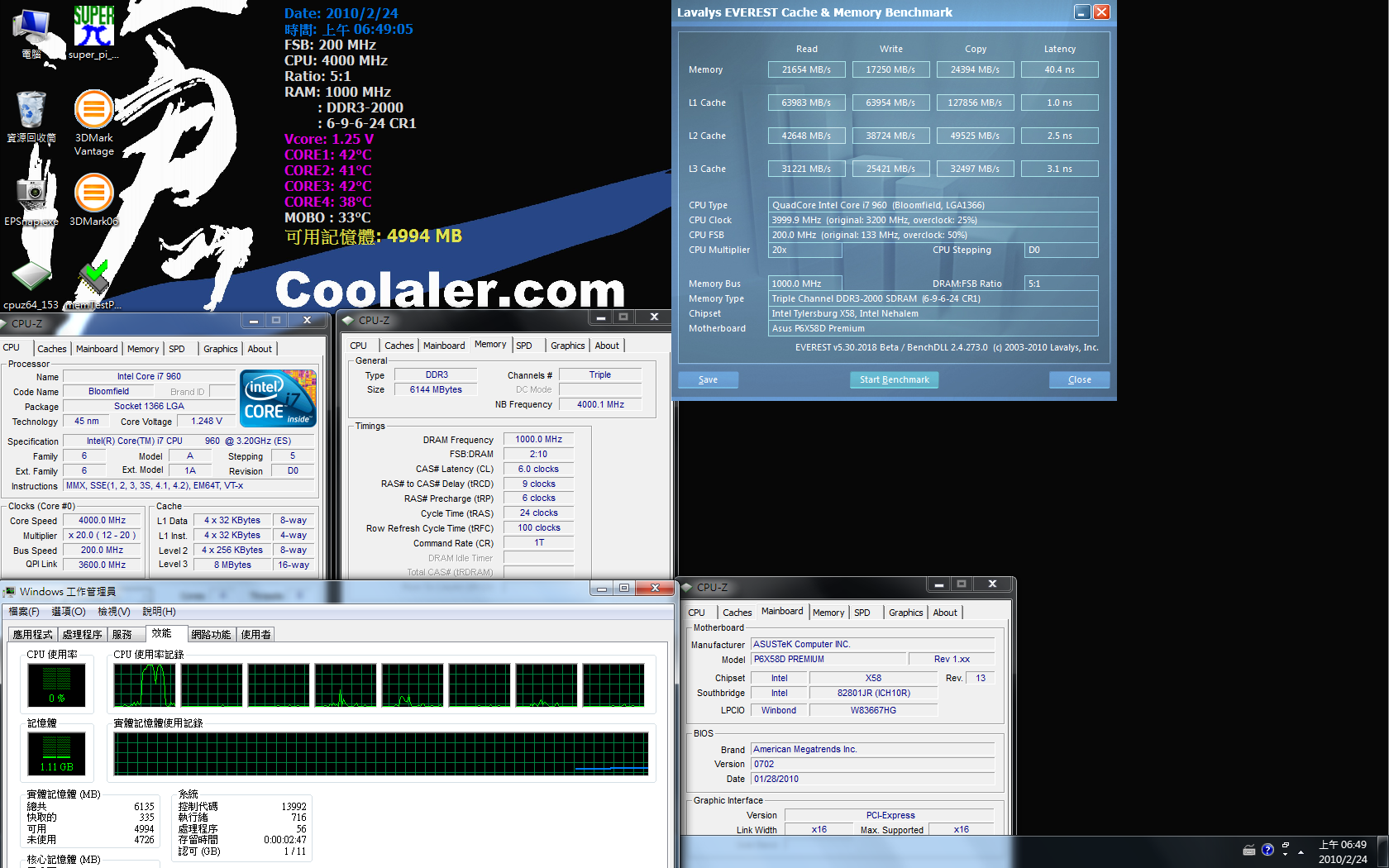
Task: Switch to the 處理程序 tab in Task Manager
Action: tap(83, 634)
